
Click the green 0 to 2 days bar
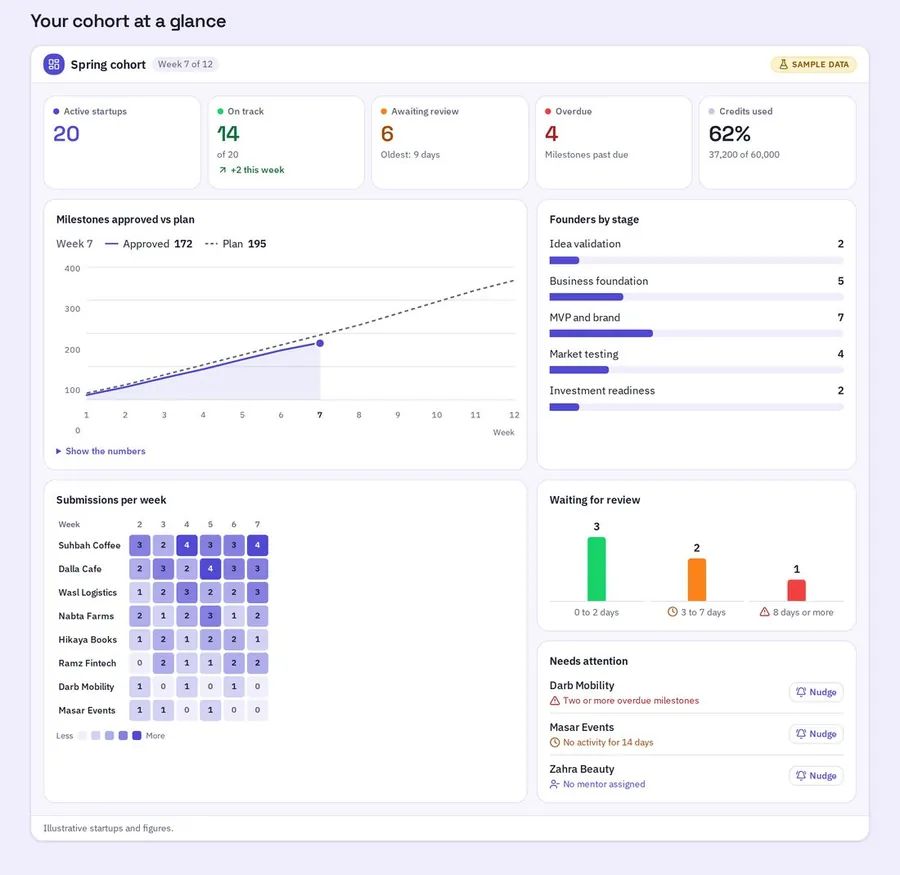pyautogui.click(x=596, y=569)
